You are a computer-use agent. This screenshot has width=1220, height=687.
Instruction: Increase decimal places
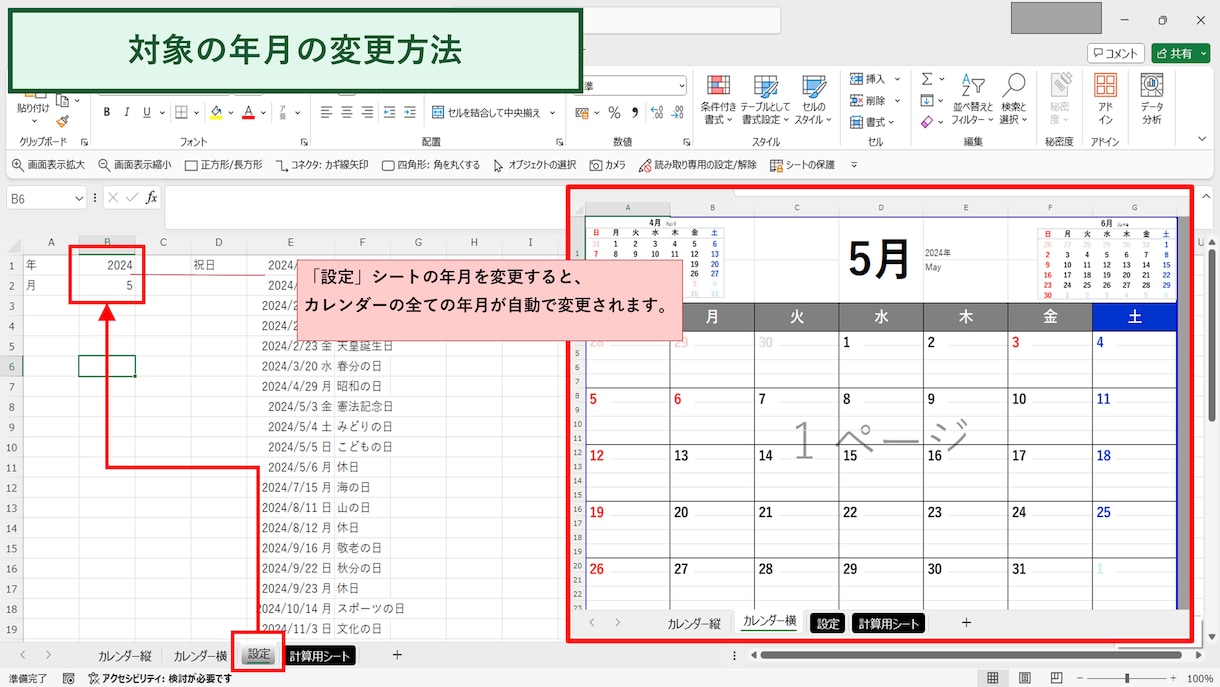658,112
